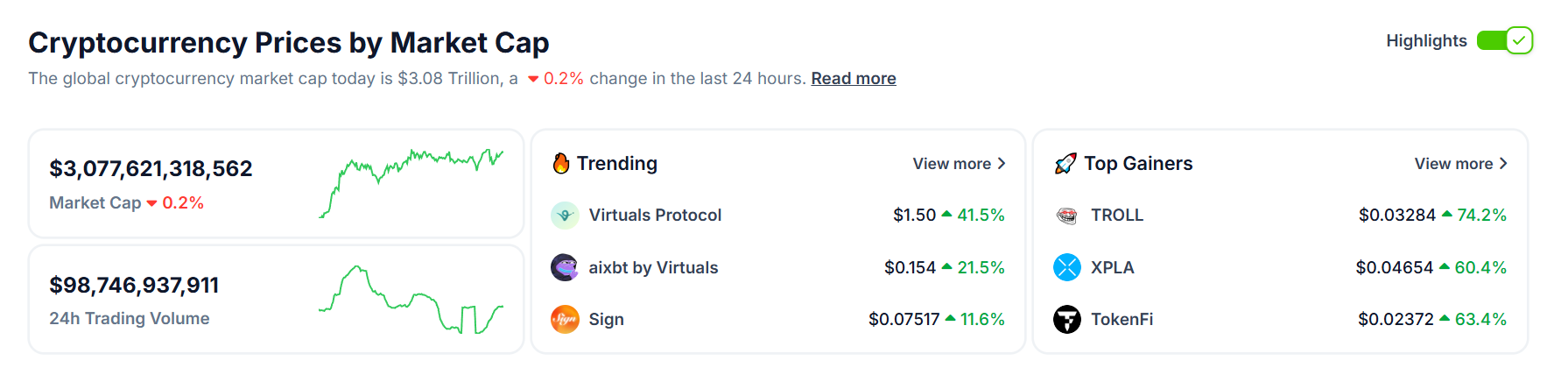The height and width of the screenshot is (375, 1568).
Task: Click the Top Gainers rocket icon
Action: (x=1065, y=163)
